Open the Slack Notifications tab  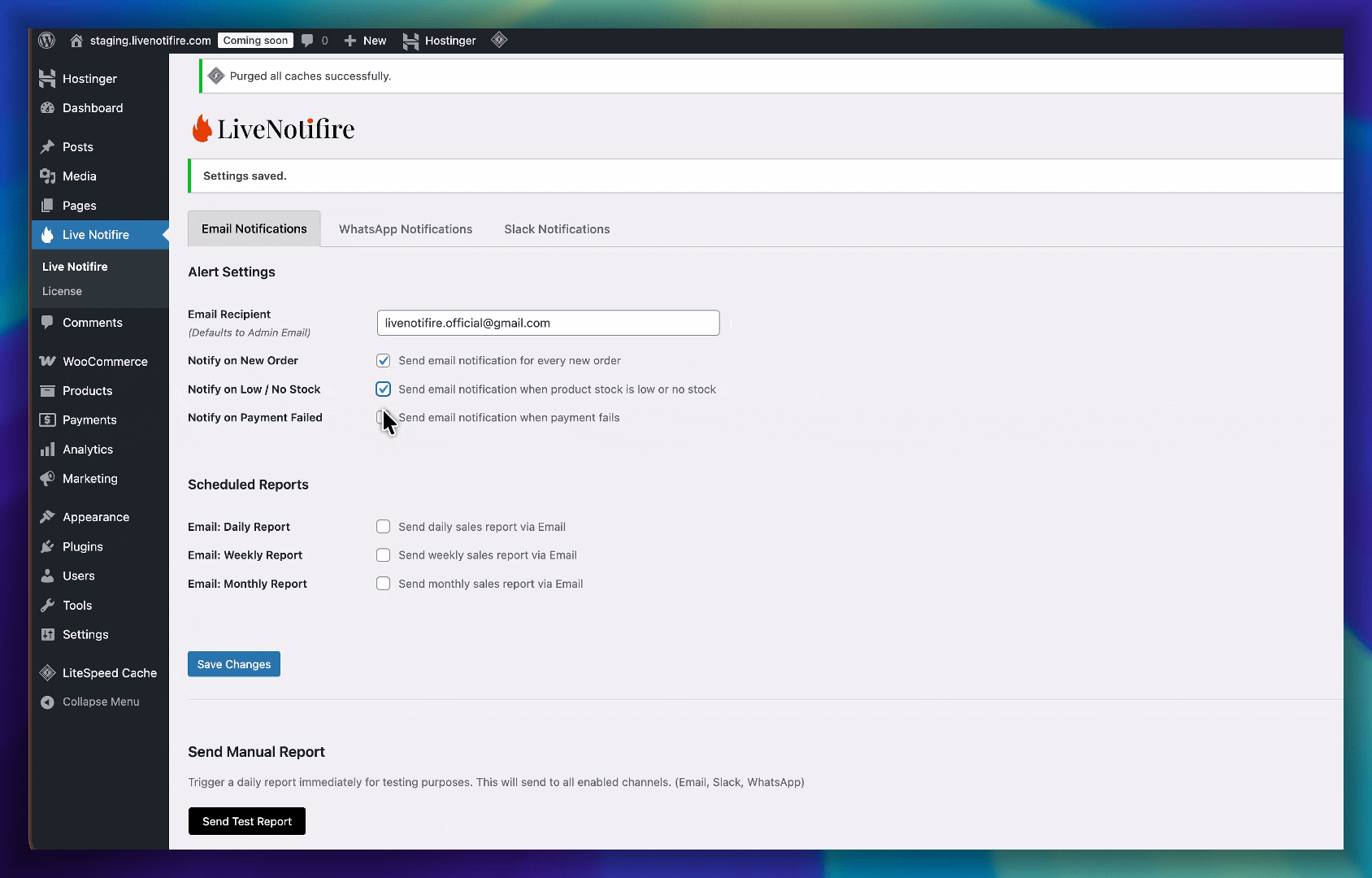coord(556,228)
